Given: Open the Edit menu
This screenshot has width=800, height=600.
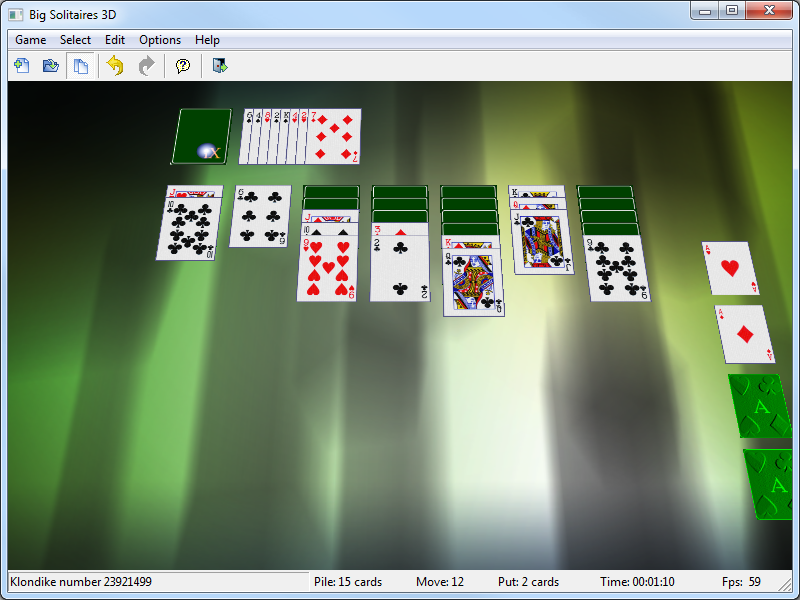Looking at the screenshot, I should pyautogui.click(x=115, y=40).
